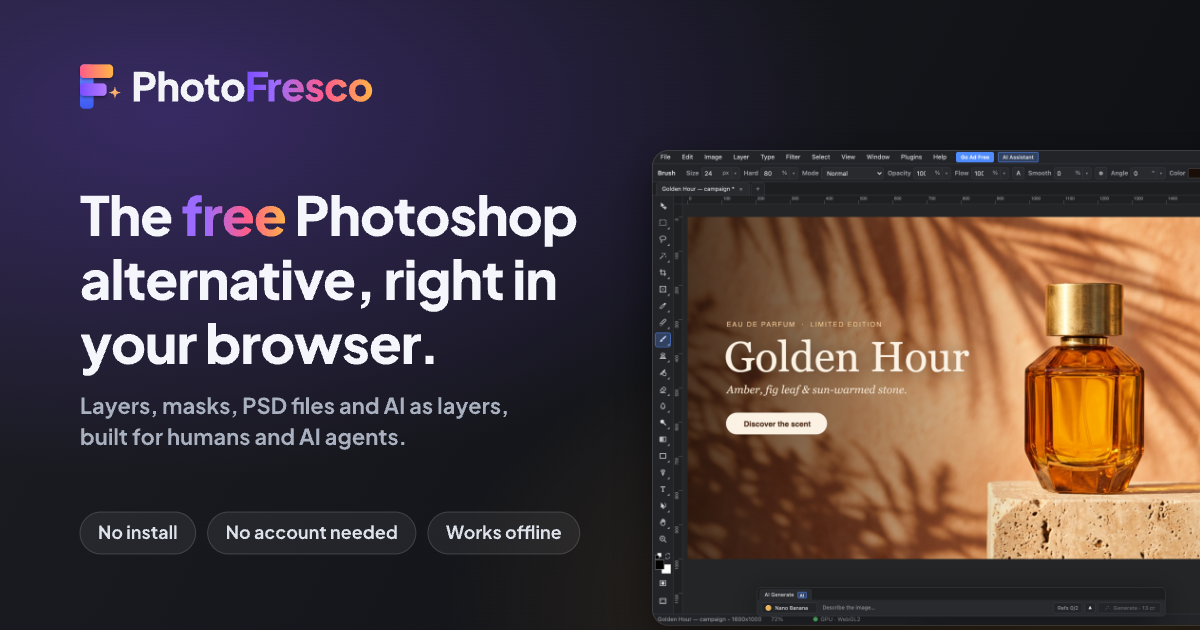Open the Edit menu
The image size is (1200, 630).
click(x=688, y=157)
